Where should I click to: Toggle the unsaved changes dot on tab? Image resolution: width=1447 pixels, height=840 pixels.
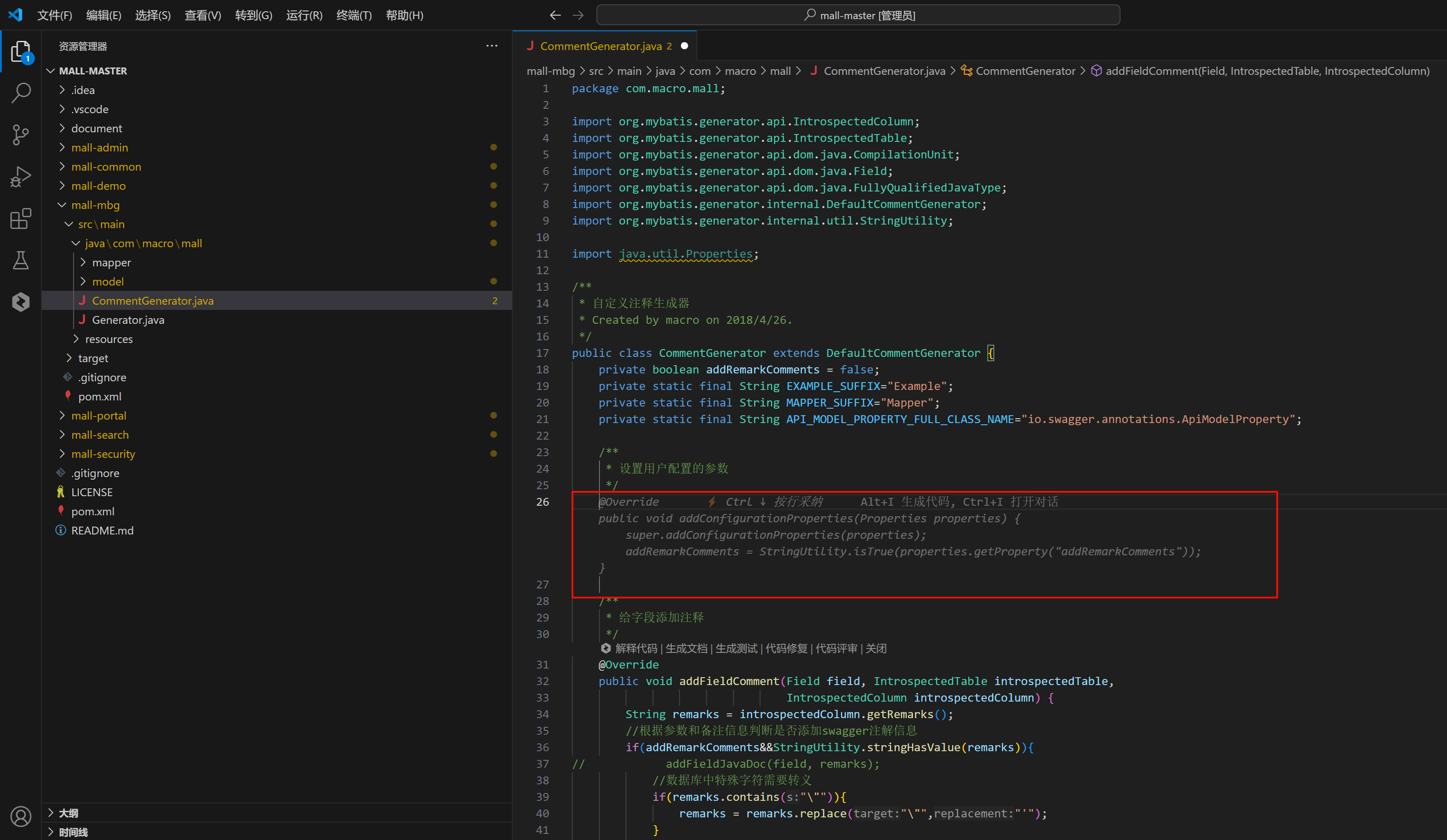(684, 45)
